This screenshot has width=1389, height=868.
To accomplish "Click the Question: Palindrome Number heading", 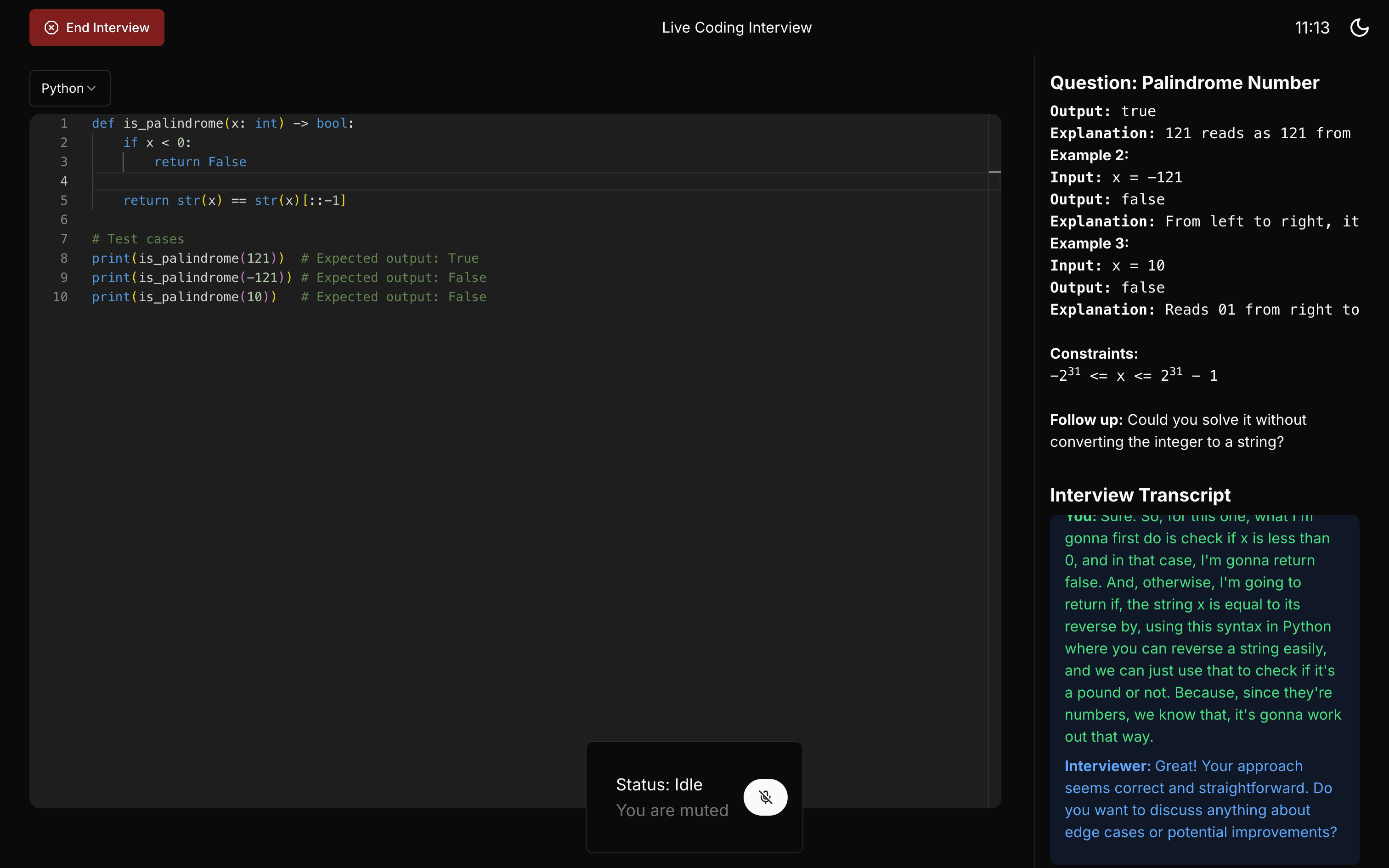I will [1184, 83].
